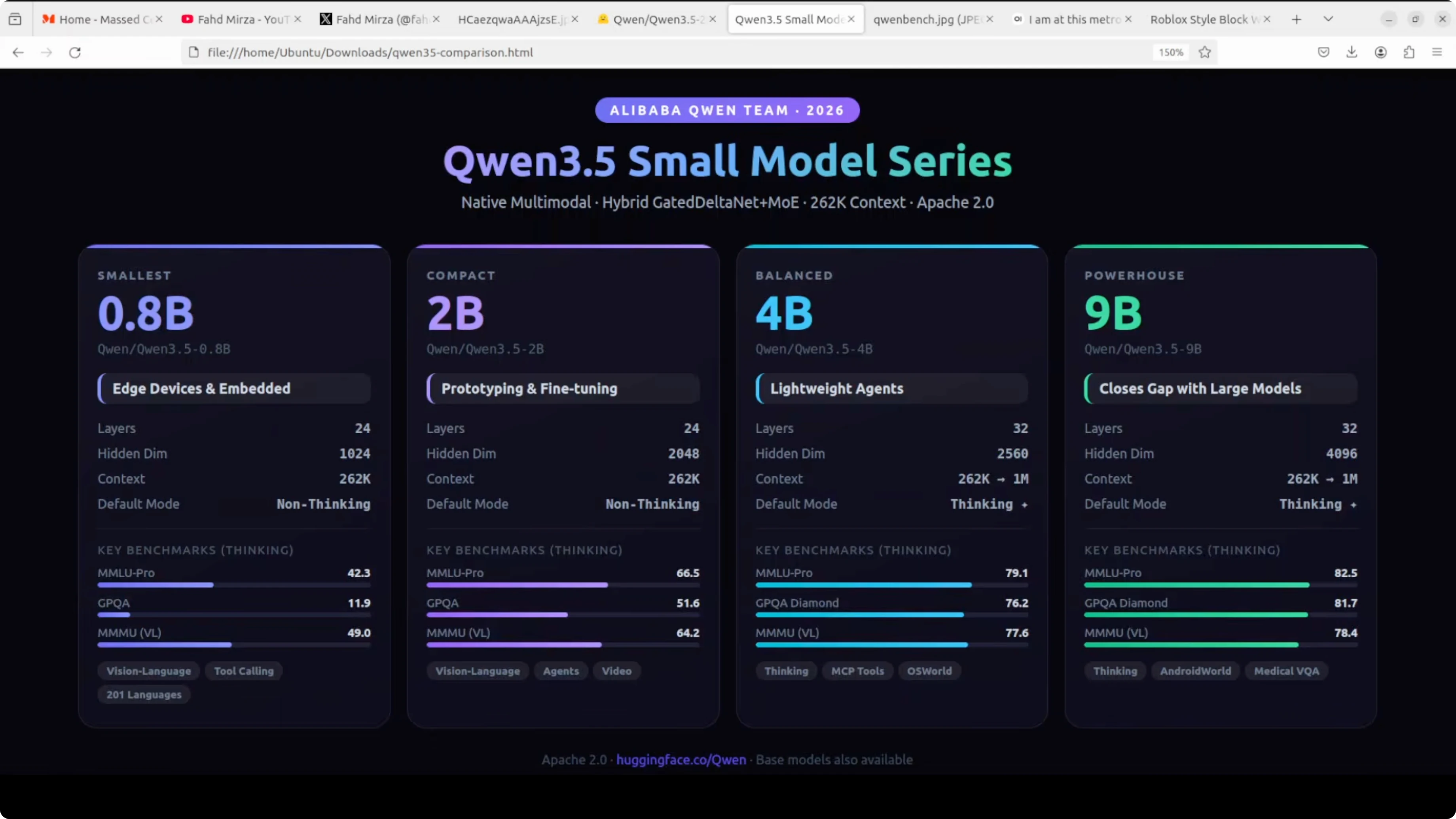Open the recent browsing view icon
The image size is (1456, 819).
(x=15, y=19)
